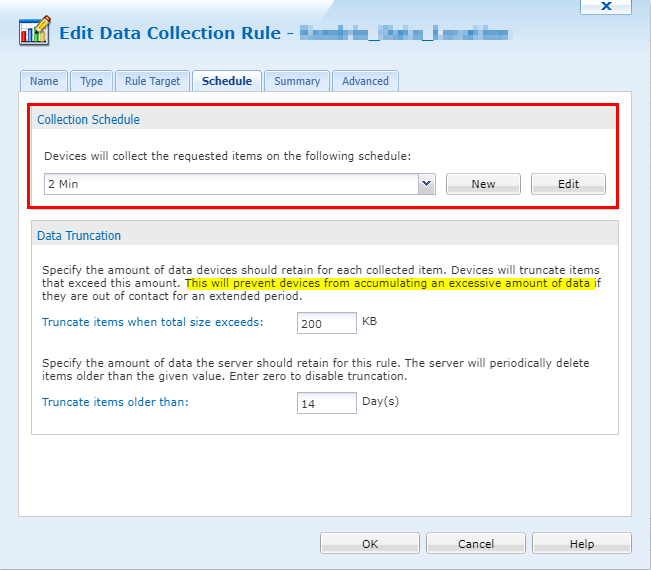Focus the truncate size field showing 200
651x570 pixels.
(x=327, y=323)
